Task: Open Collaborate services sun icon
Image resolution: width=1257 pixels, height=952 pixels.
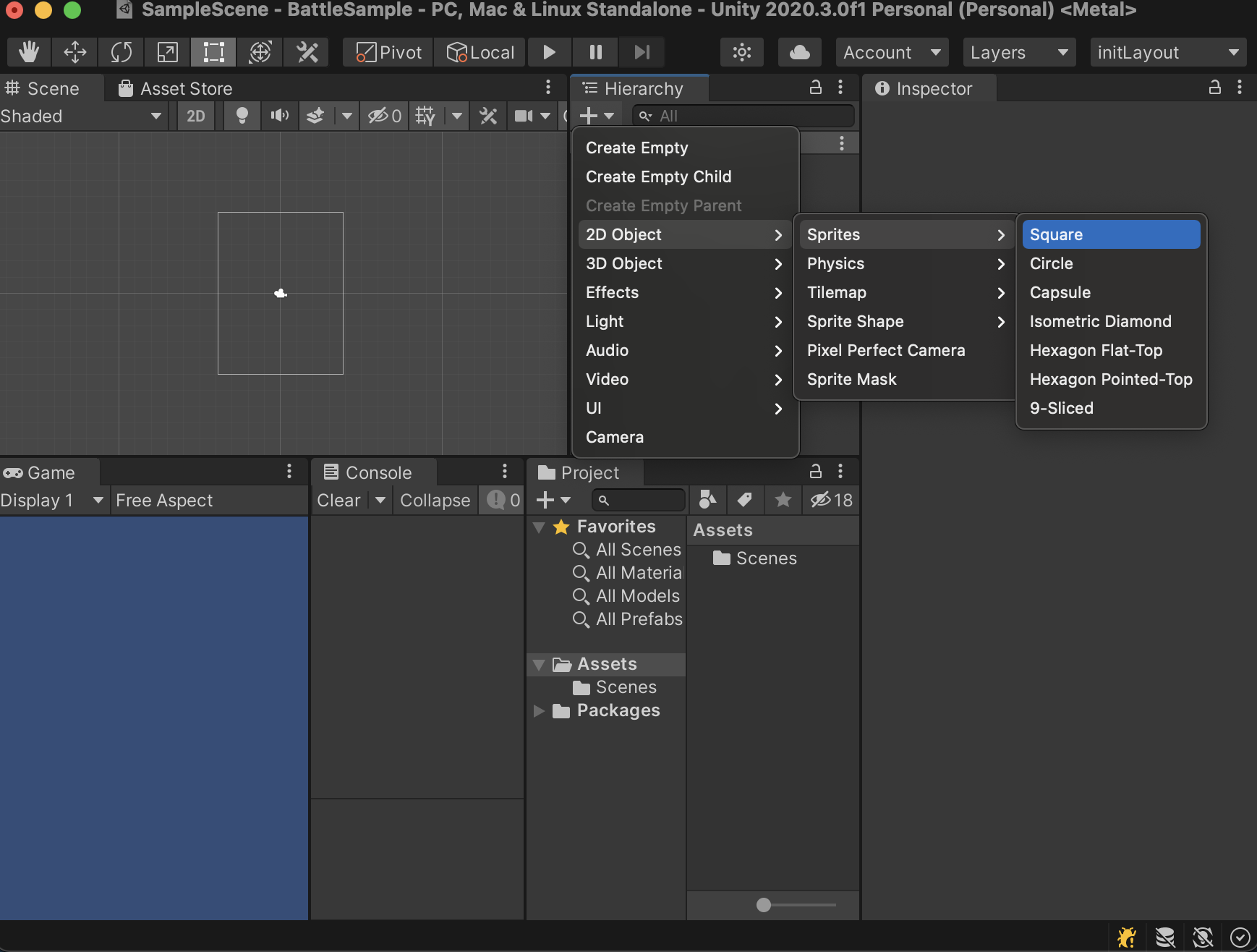Action: tap(742, 52)
